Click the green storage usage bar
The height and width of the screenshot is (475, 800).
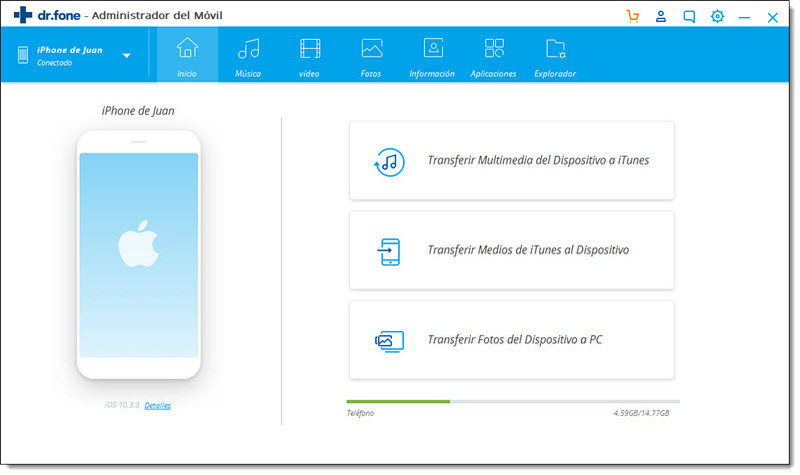(x=398, y=402)
